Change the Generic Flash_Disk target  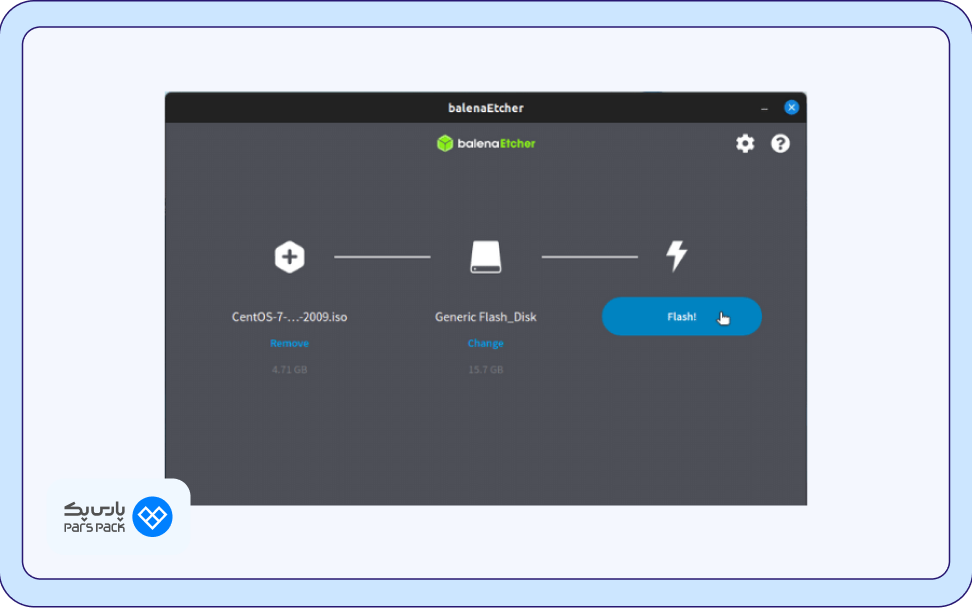click(485, 343)
